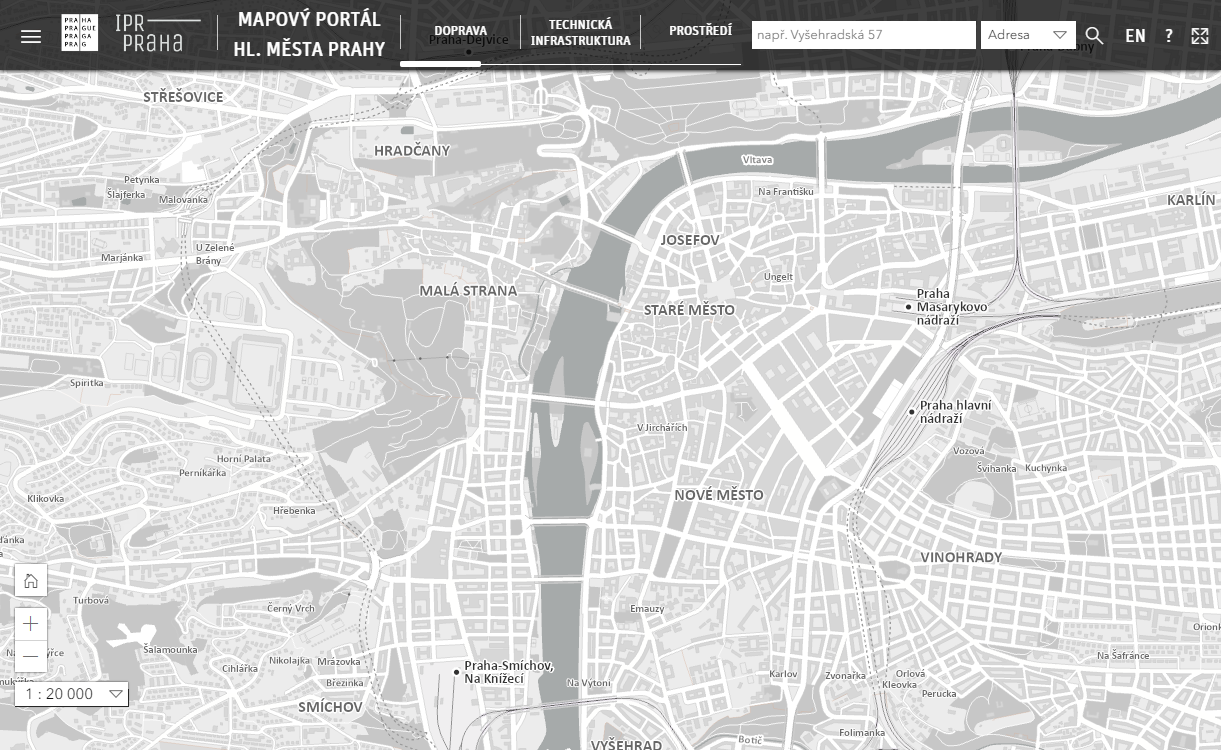
Task: Switch to Technická infrastruktura tab
Action: pyautogui.click(x=580, y=33)
